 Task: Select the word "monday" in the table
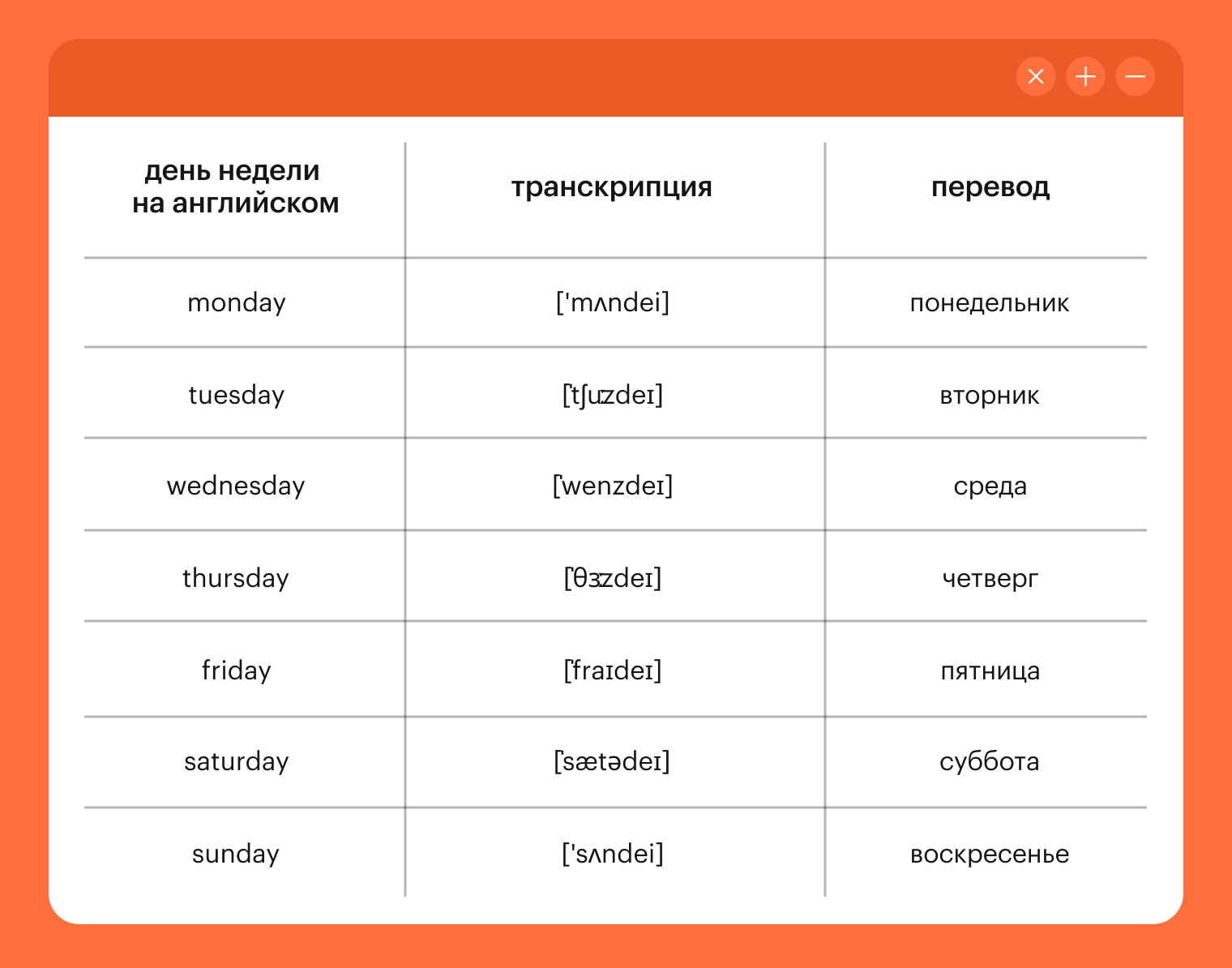pyautogui.click(x=236, y=302)
